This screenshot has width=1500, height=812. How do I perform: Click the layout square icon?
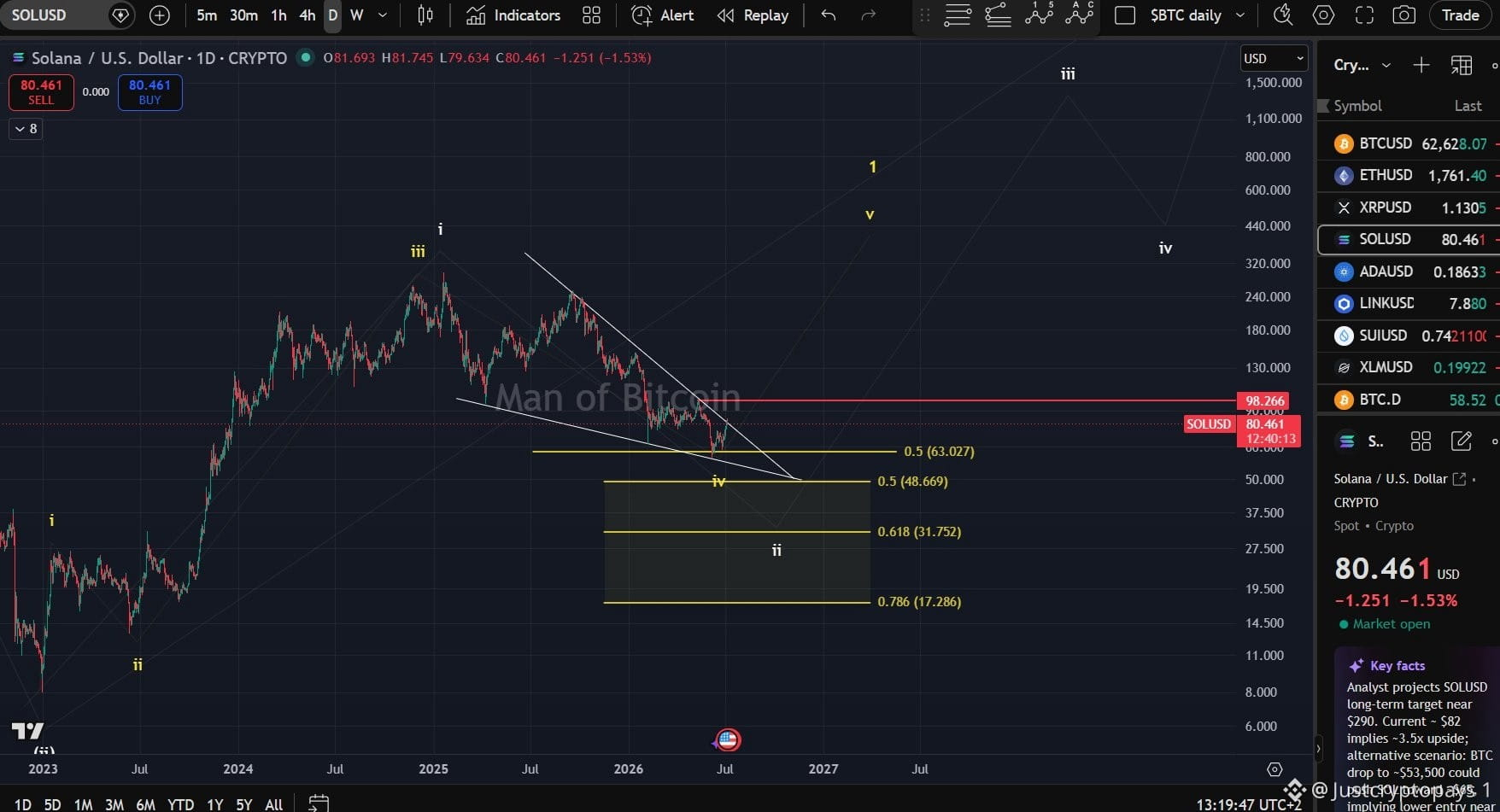[x=1125, y=15]
